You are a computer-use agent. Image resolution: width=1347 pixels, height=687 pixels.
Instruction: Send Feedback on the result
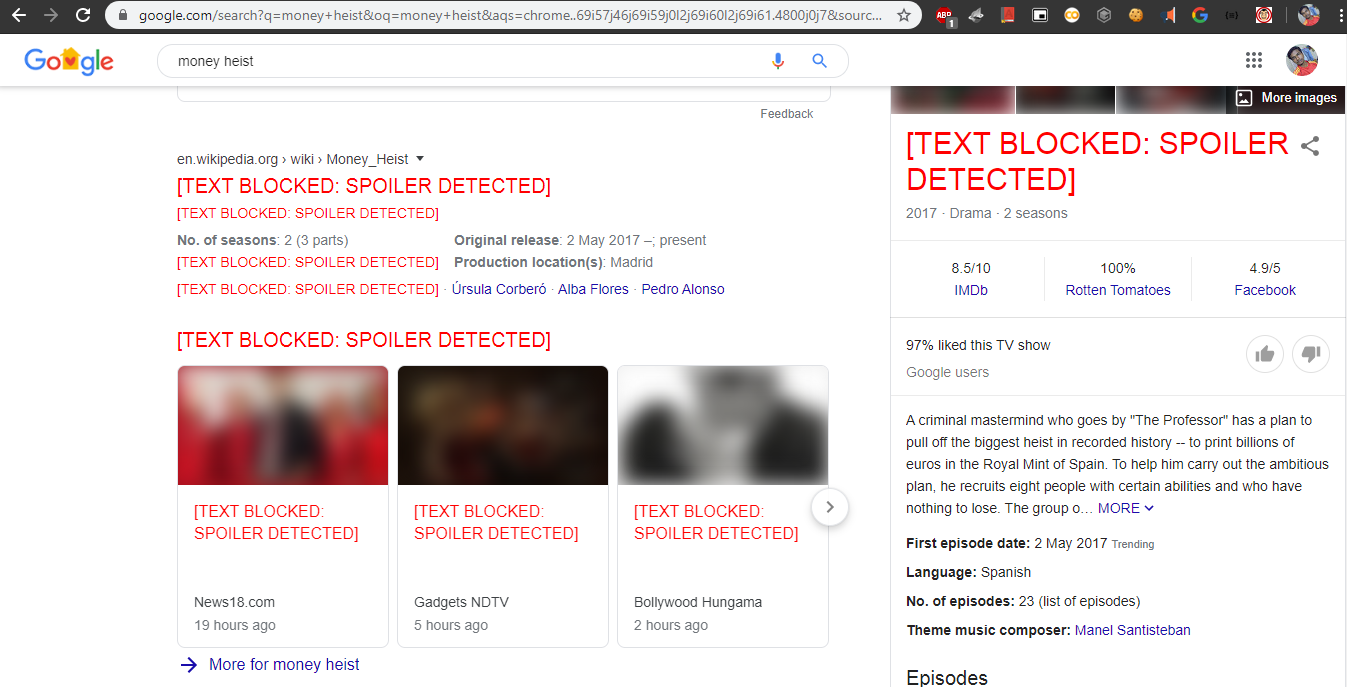(787, 114)
